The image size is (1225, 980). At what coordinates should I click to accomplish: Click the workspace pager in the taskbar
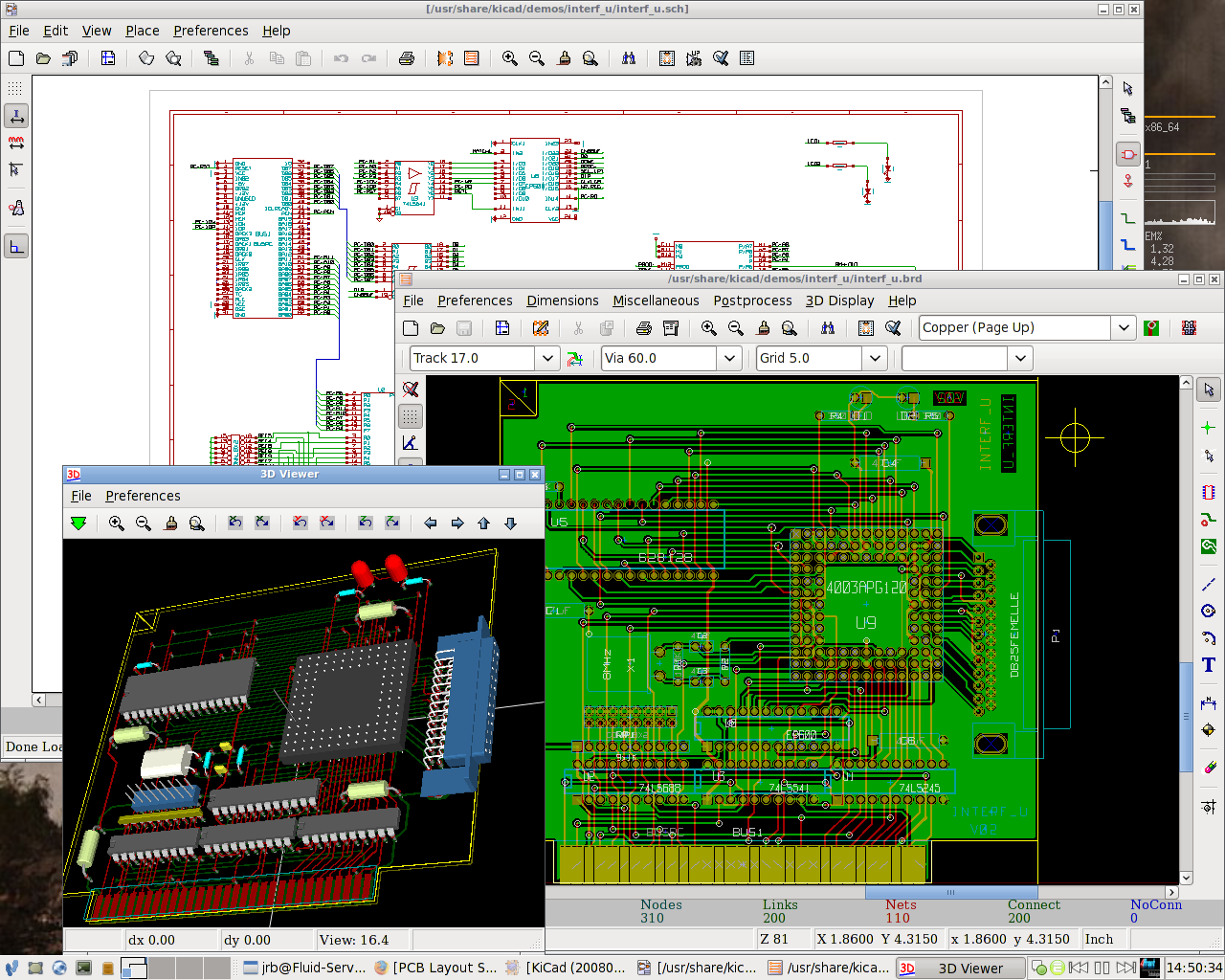[x=174, y=968]
